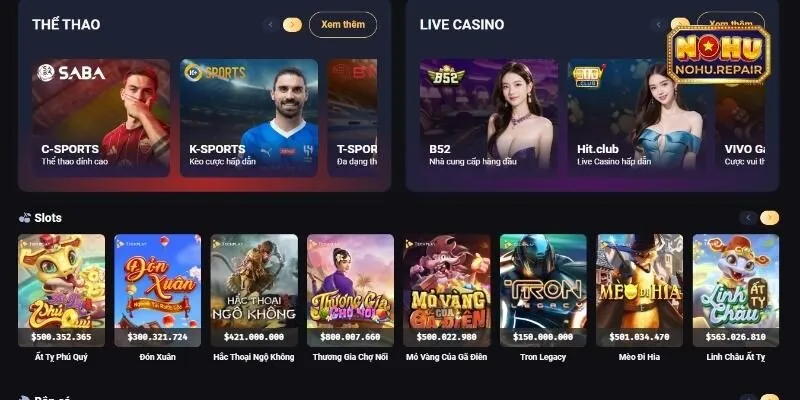This screenshot has height=400, width=800.
Task: Go to previous Thể Thao carousel page
Action: 271,24
